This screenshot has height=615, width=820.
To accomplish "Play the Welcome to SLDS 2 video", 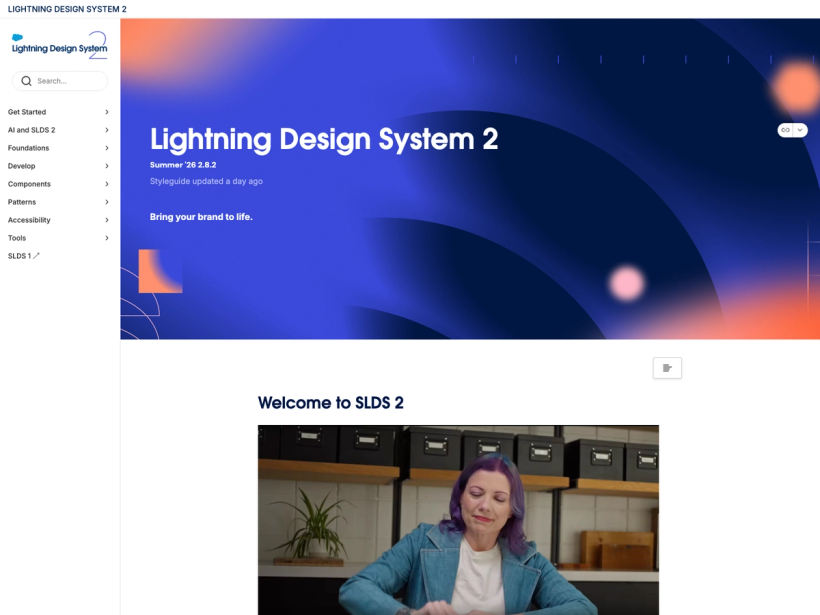I will click(x=458, y=520).
